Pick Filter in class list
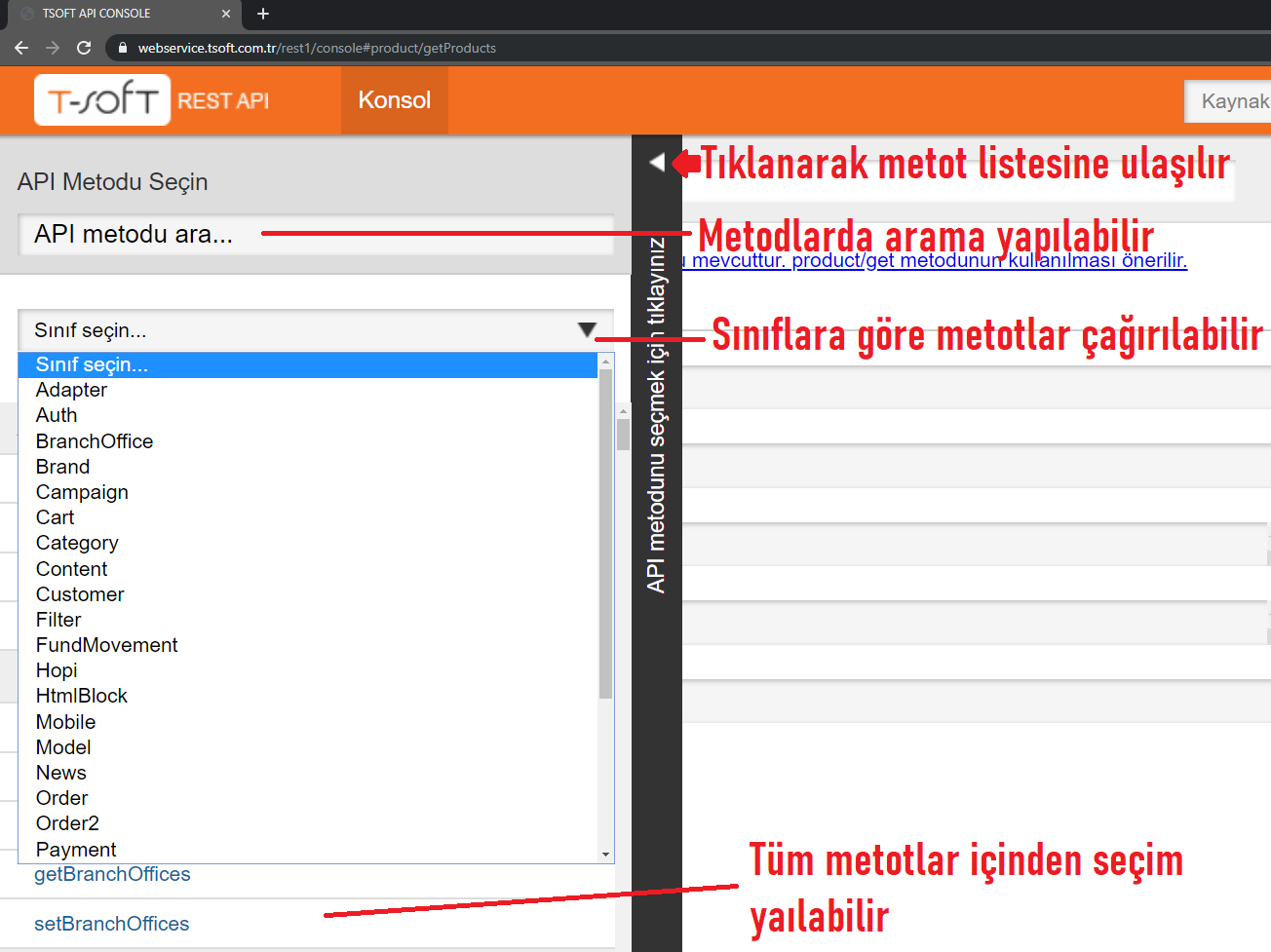The height and width of the screenshot is (952, 1271). tap(308, 620)
